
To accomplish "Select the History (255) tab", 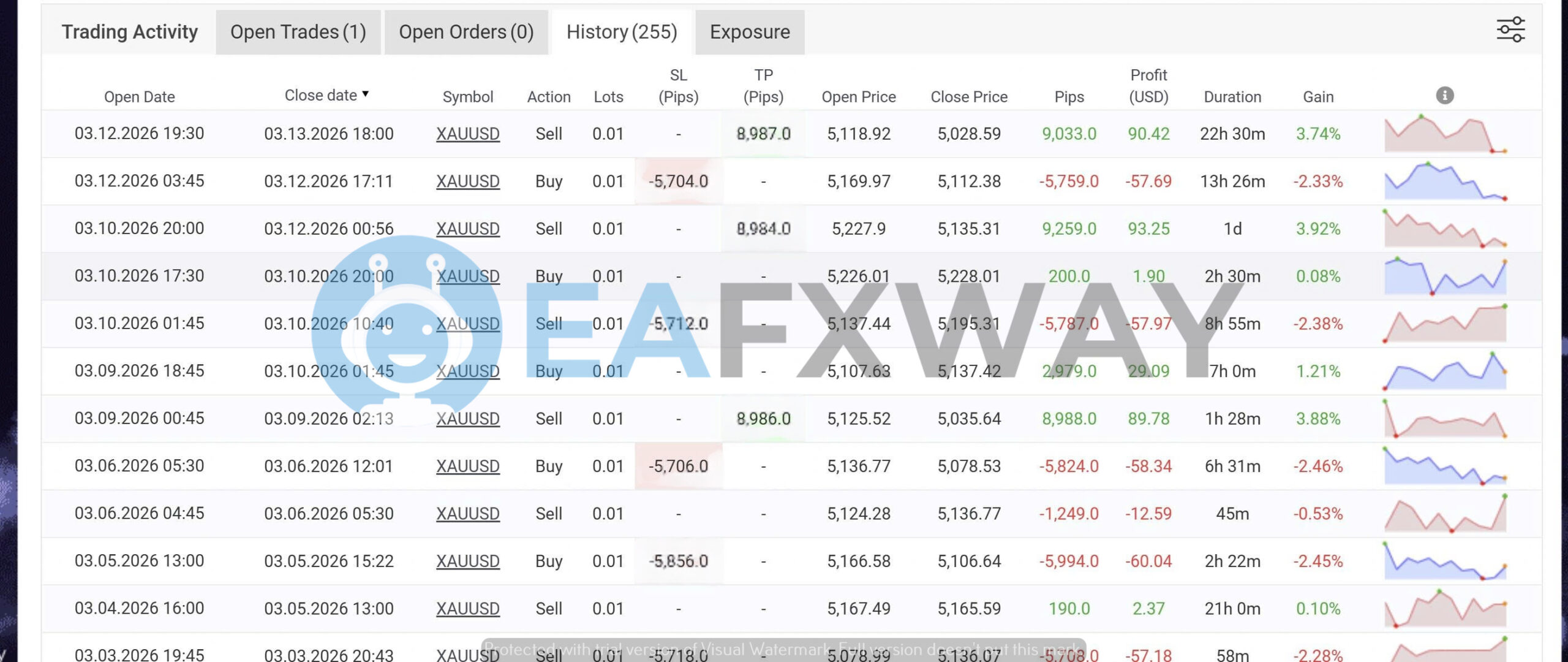I will (621, 31).
